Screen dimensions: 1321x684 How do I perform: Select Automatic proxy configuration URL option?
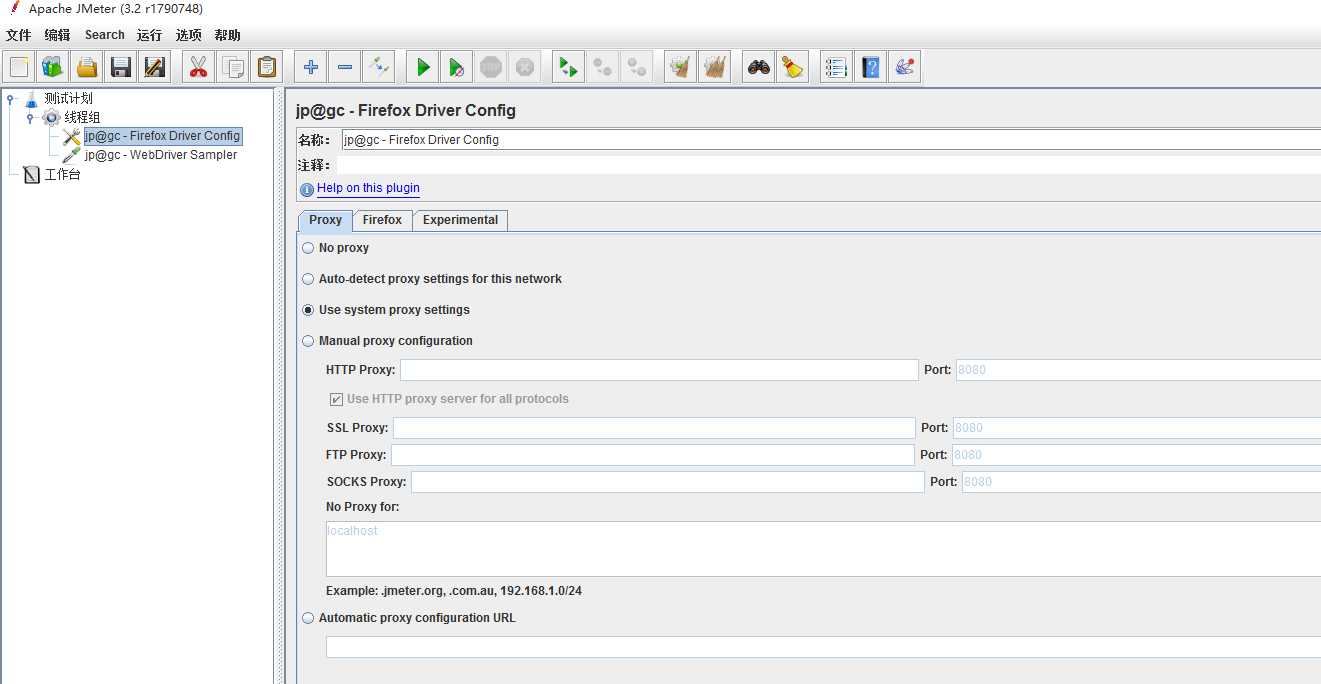click(308, 618)
